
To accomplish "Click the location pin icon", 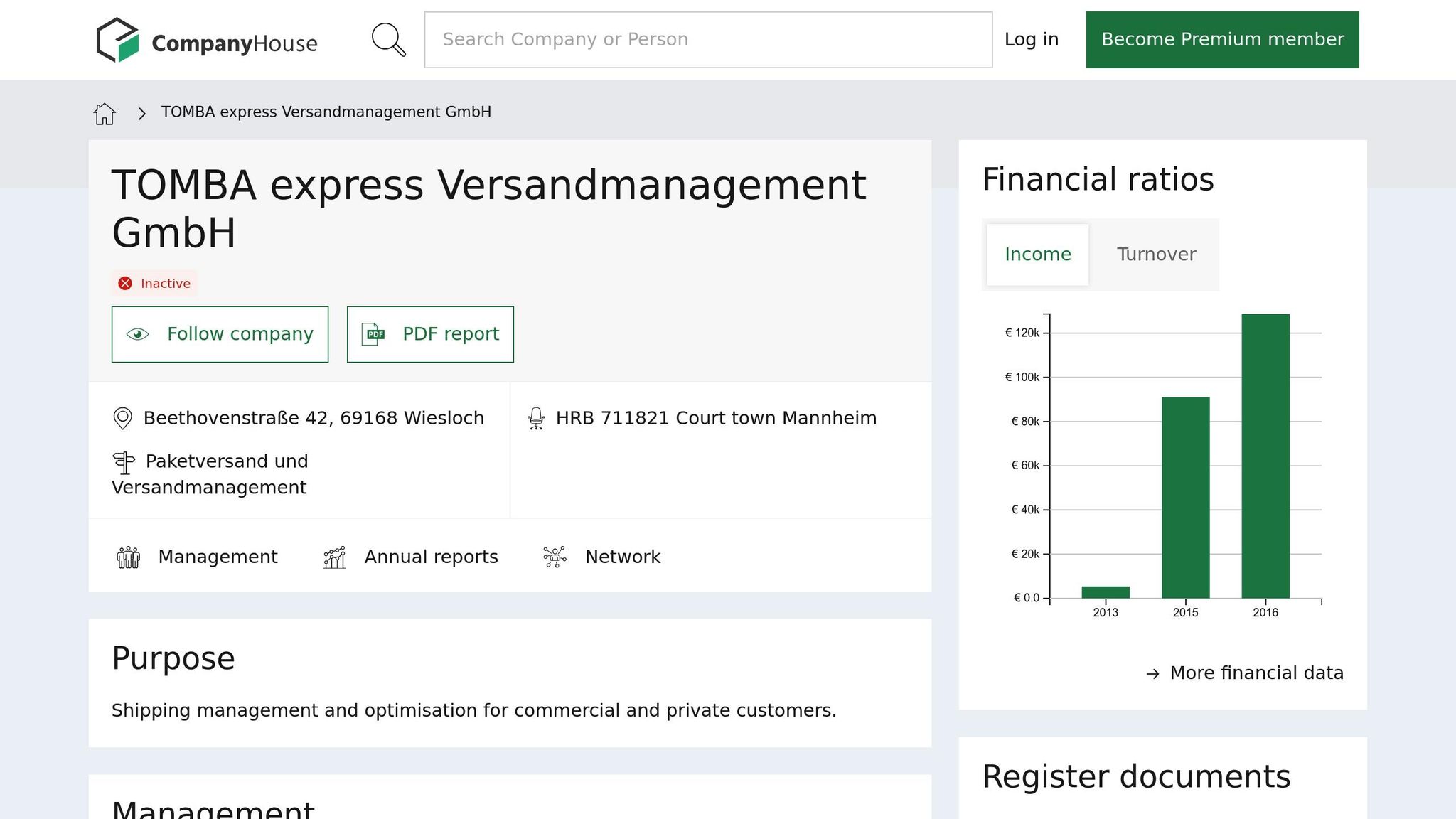I will 123,418.
